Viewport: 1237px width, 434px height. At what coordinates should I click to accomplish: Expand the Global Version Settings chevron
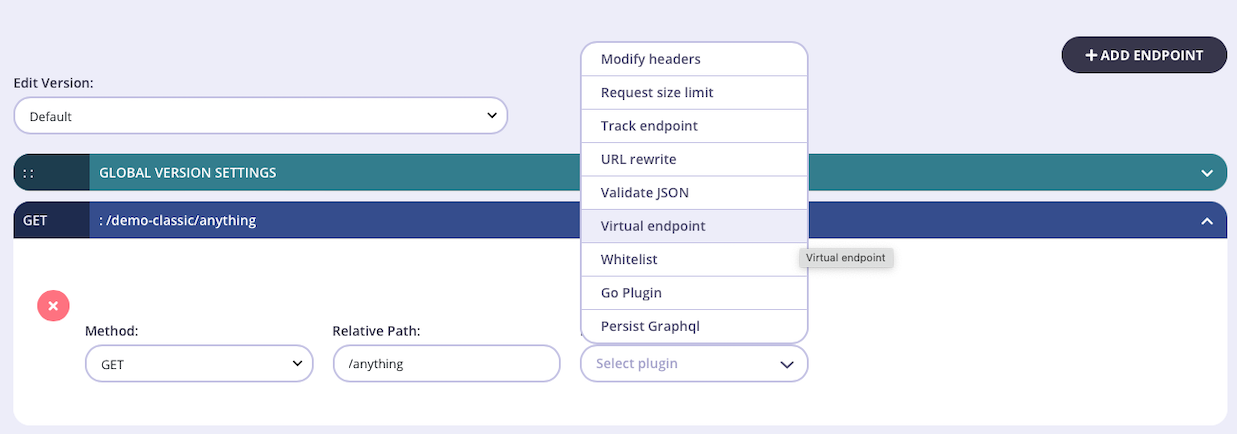coord(1207,173)
